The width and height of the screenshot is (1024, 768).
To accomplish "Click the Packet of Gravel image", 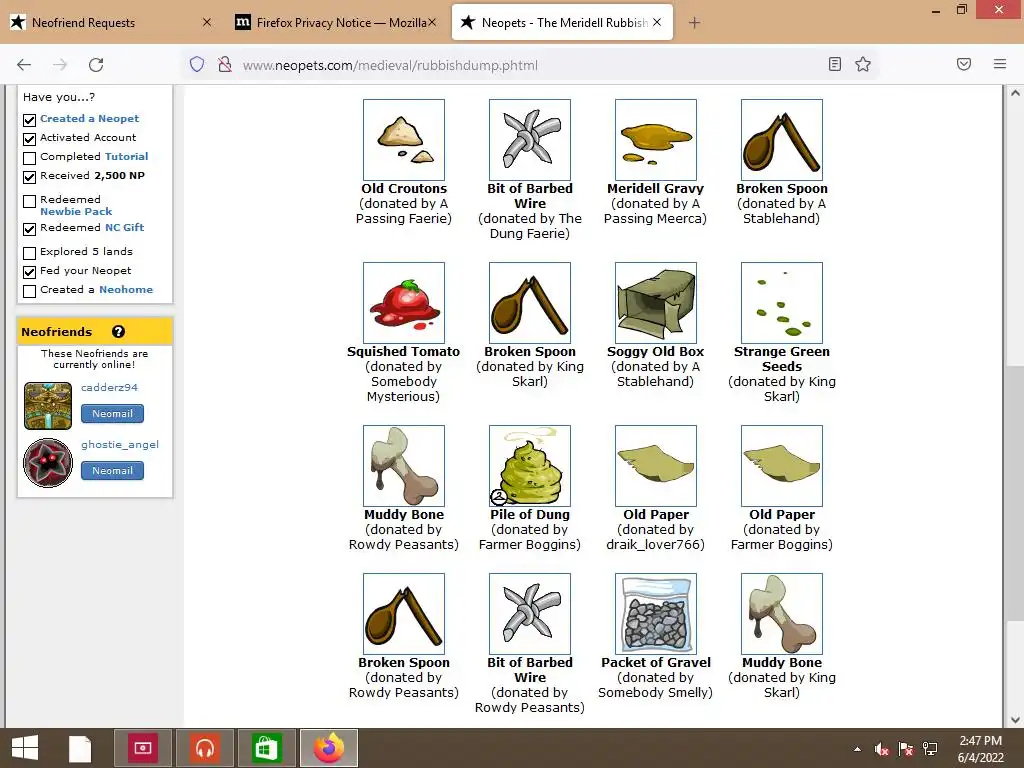I will (656, 614).
